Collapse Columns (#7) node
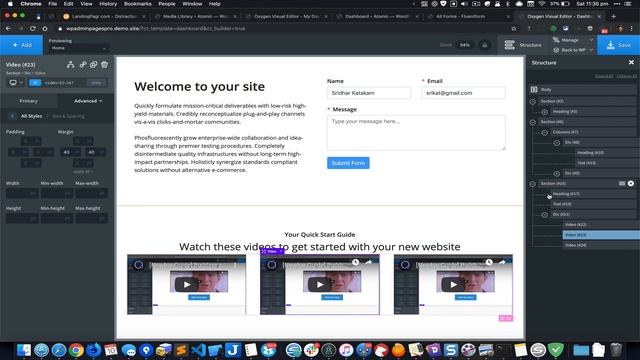The image size is (640, 360). pyautogui.click(x=544, y=132)
